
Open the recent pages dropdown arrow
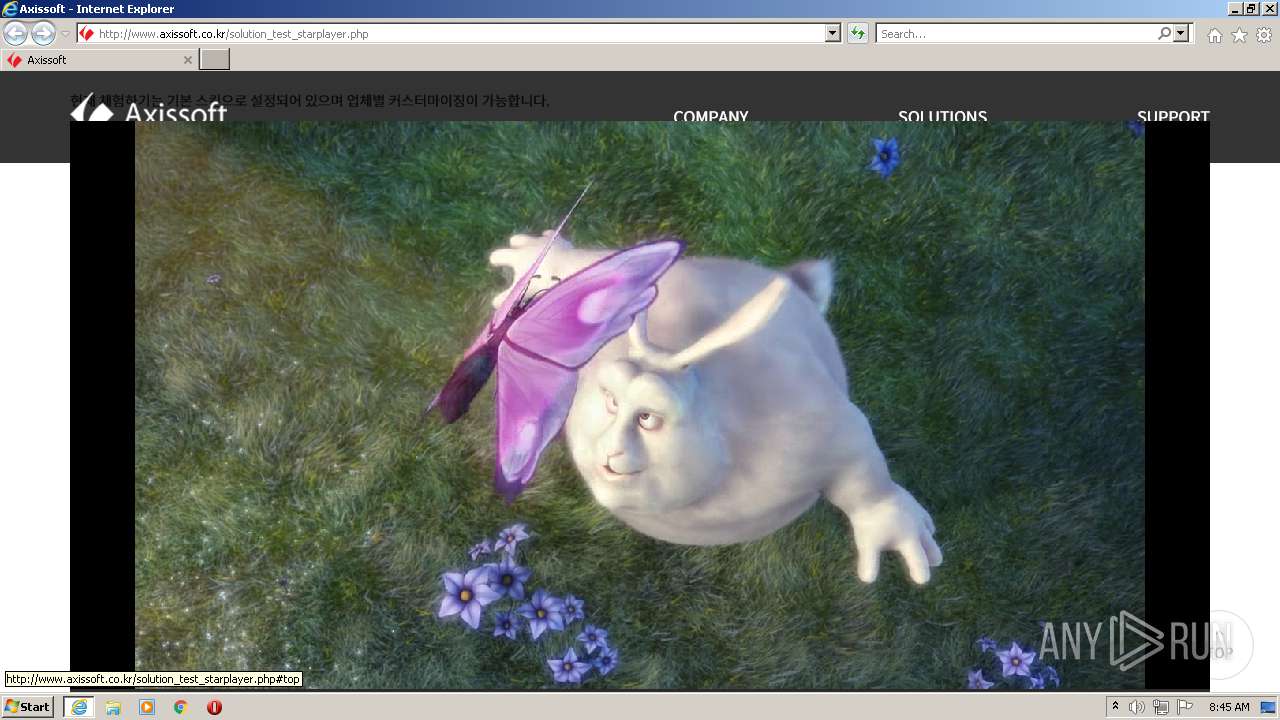point(66,34)
